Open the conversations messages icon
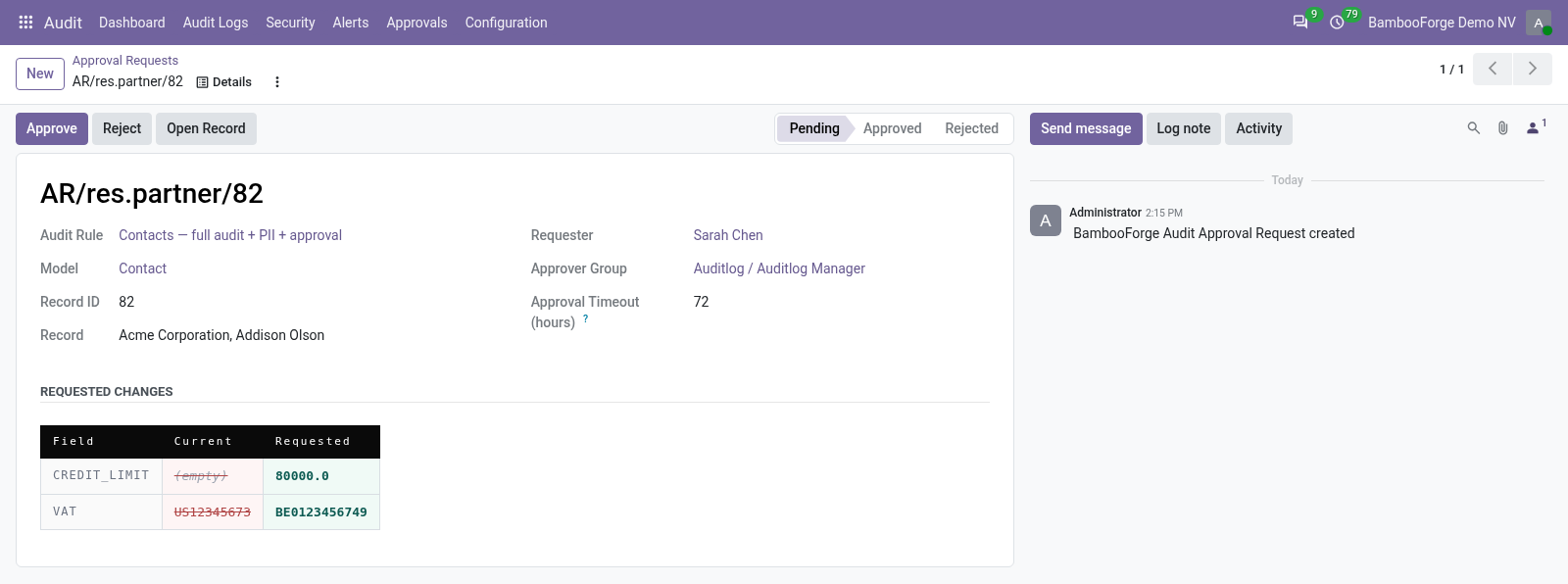This screenshot has height=584, width=1568. coord(1300,22)
